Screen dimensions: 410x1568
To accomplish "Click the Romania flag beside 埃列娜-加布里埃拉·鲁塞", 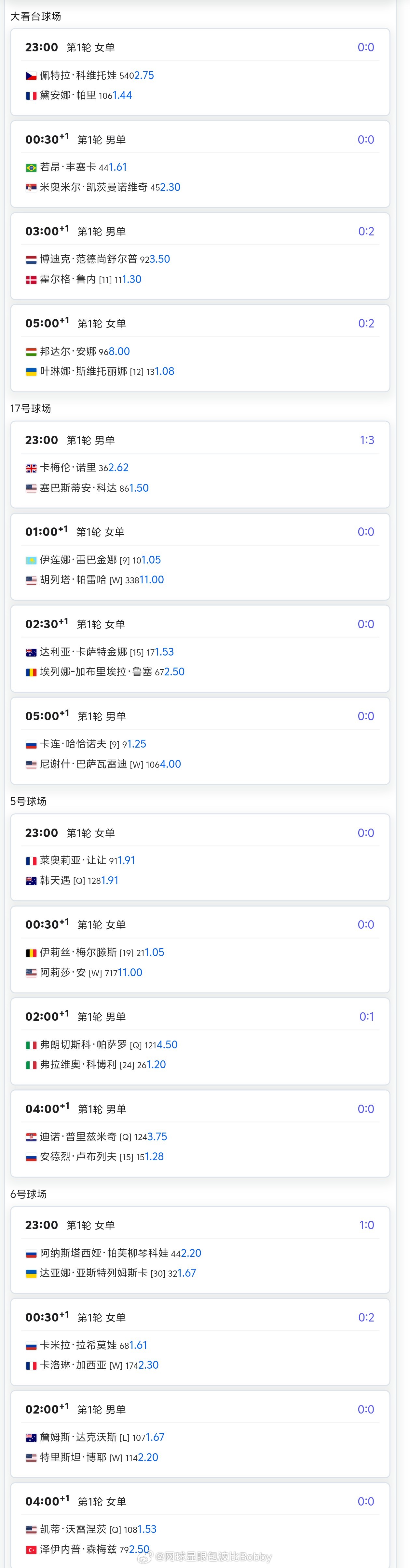I will 31,672.
